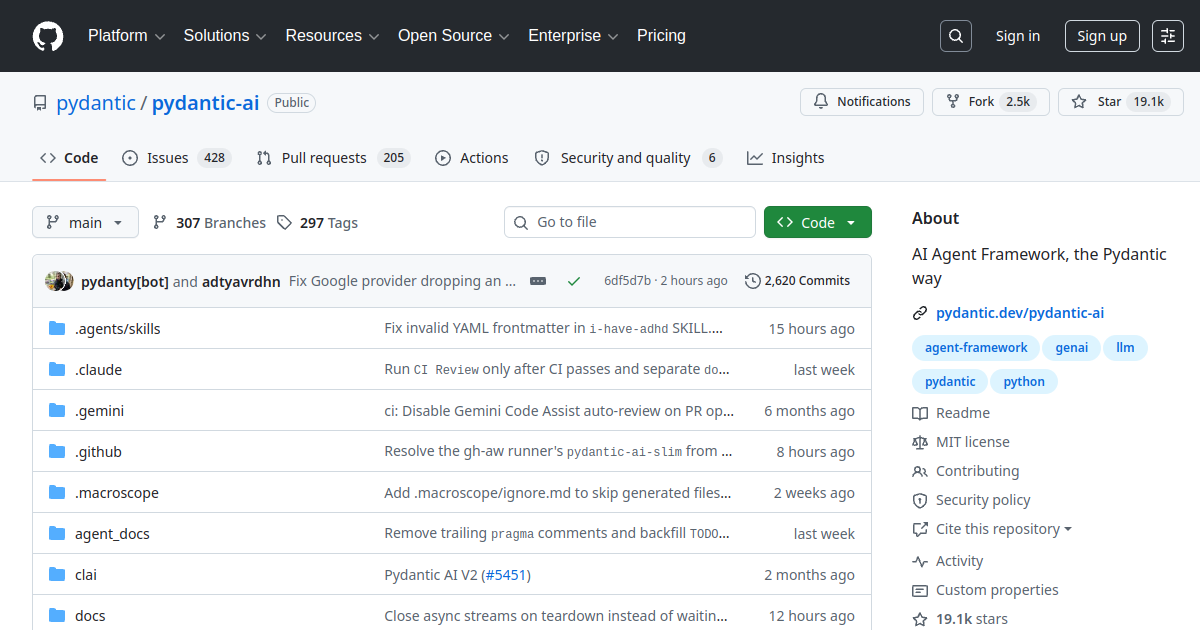Open the docs folder
Screen dimensions: 1200x630
point(90,616)
